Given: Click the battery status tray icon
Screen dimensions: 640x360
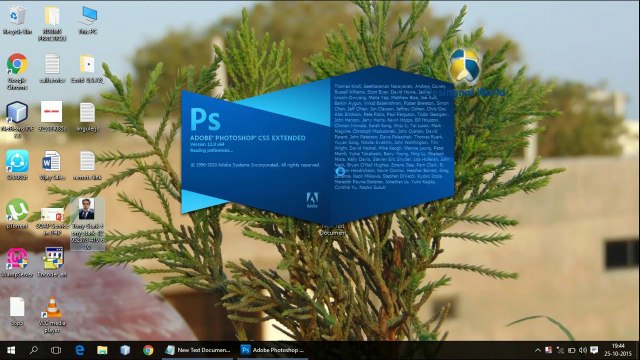Looking at the screenshot, I should click(x=571, y=350).
